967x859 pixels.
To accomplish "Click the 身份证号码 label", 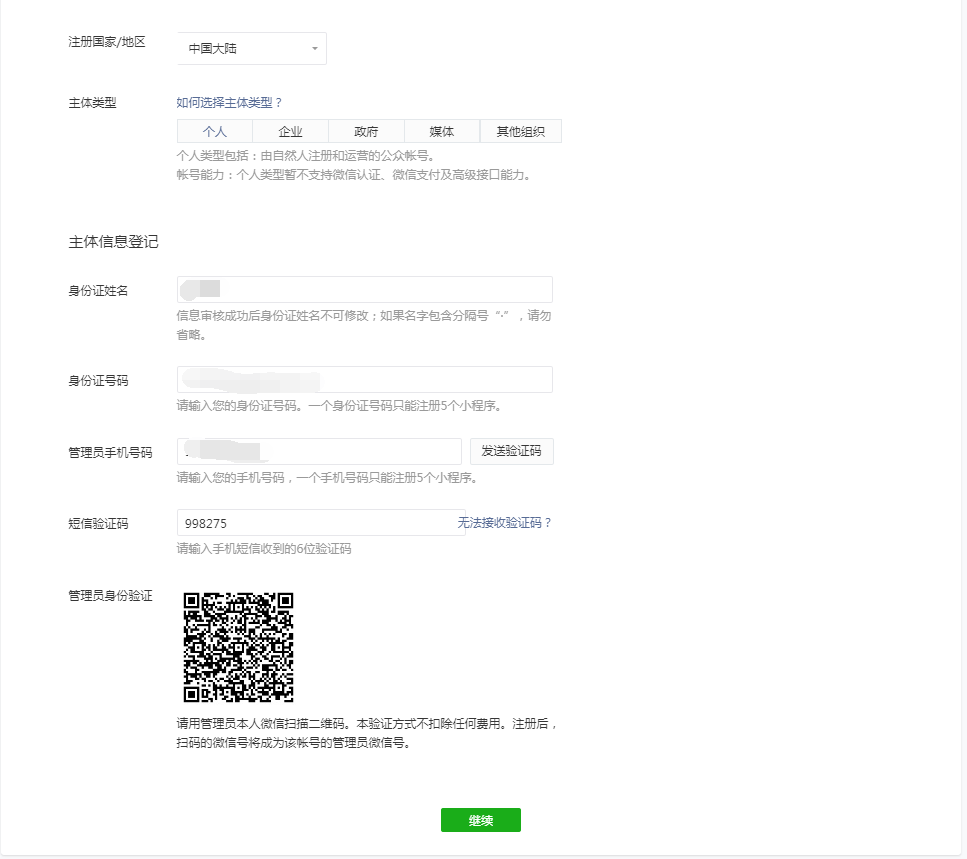I will 98,381.
